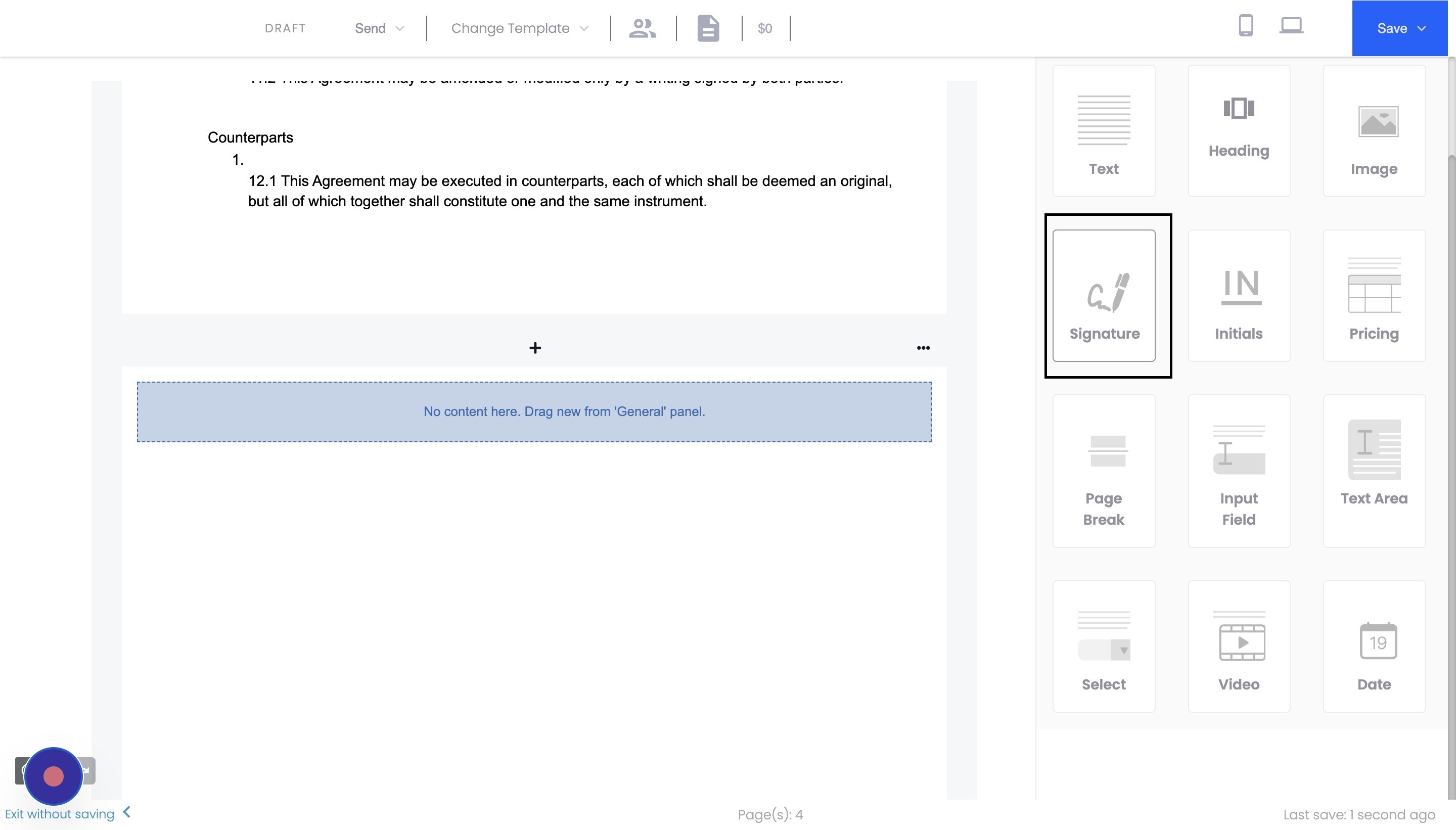Pick the Text Area block
The image size is (1456, 830).
[x=1373, y=472]
